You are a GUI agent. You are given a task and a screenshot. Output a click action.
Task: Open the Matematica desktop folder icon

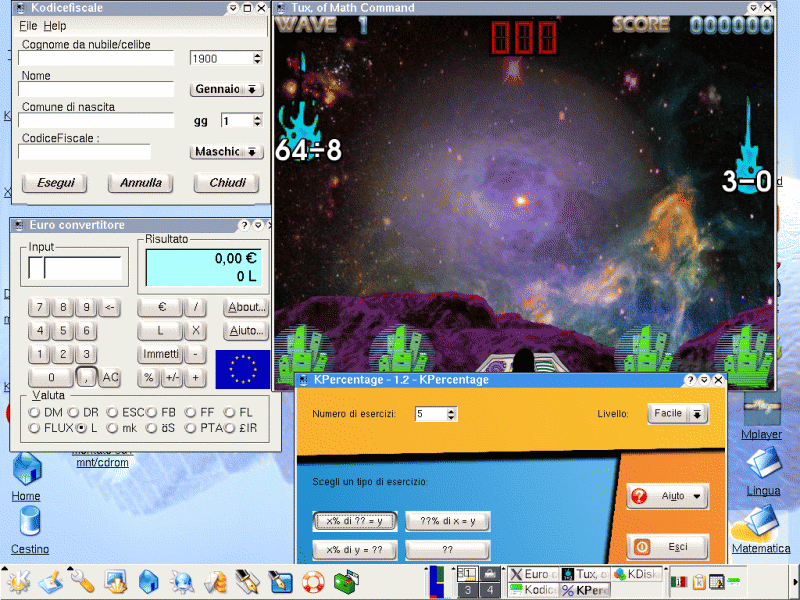click(x=761, y=530)
